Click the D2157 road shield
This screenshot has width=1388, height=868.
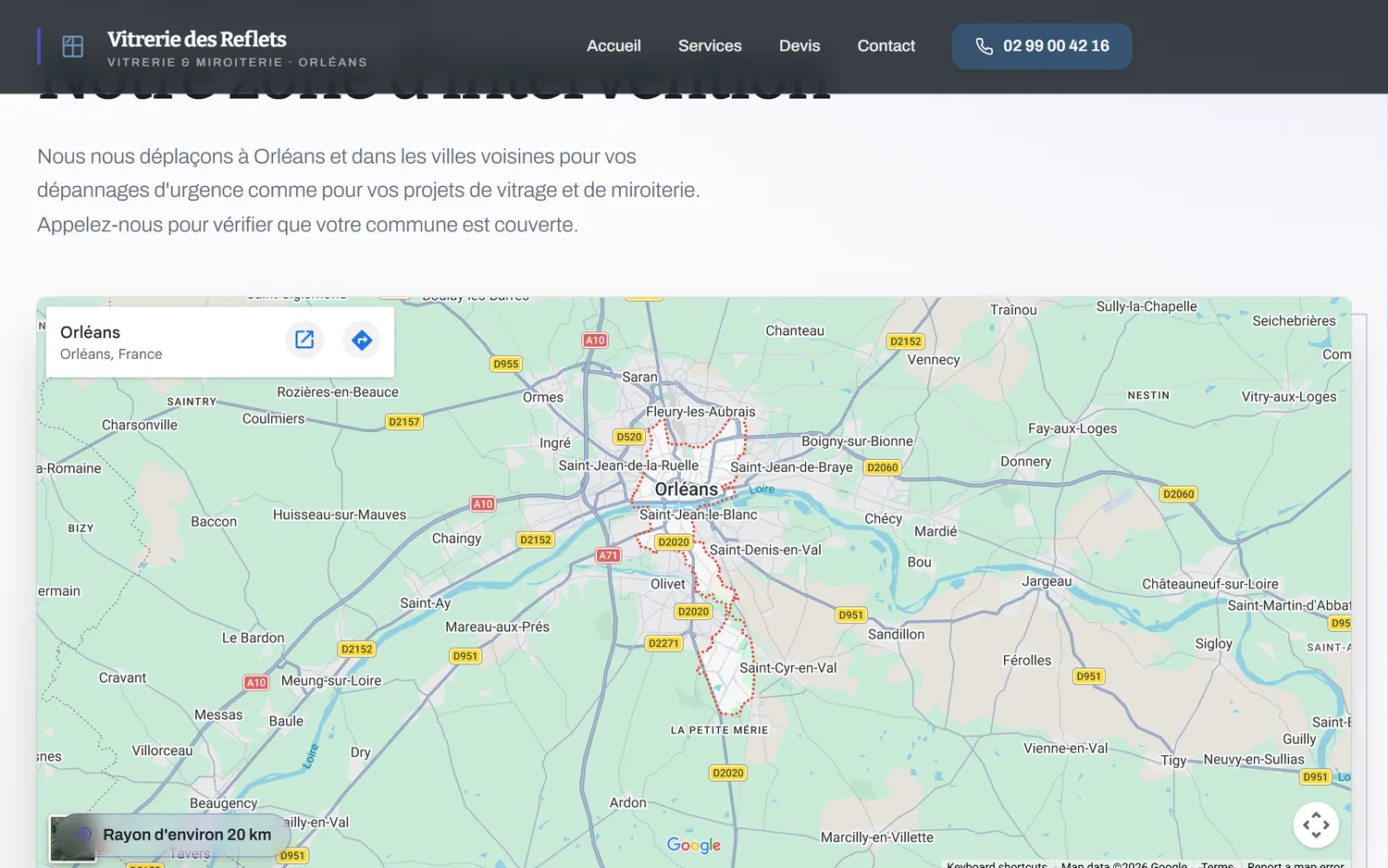click(x=404, y=422)
